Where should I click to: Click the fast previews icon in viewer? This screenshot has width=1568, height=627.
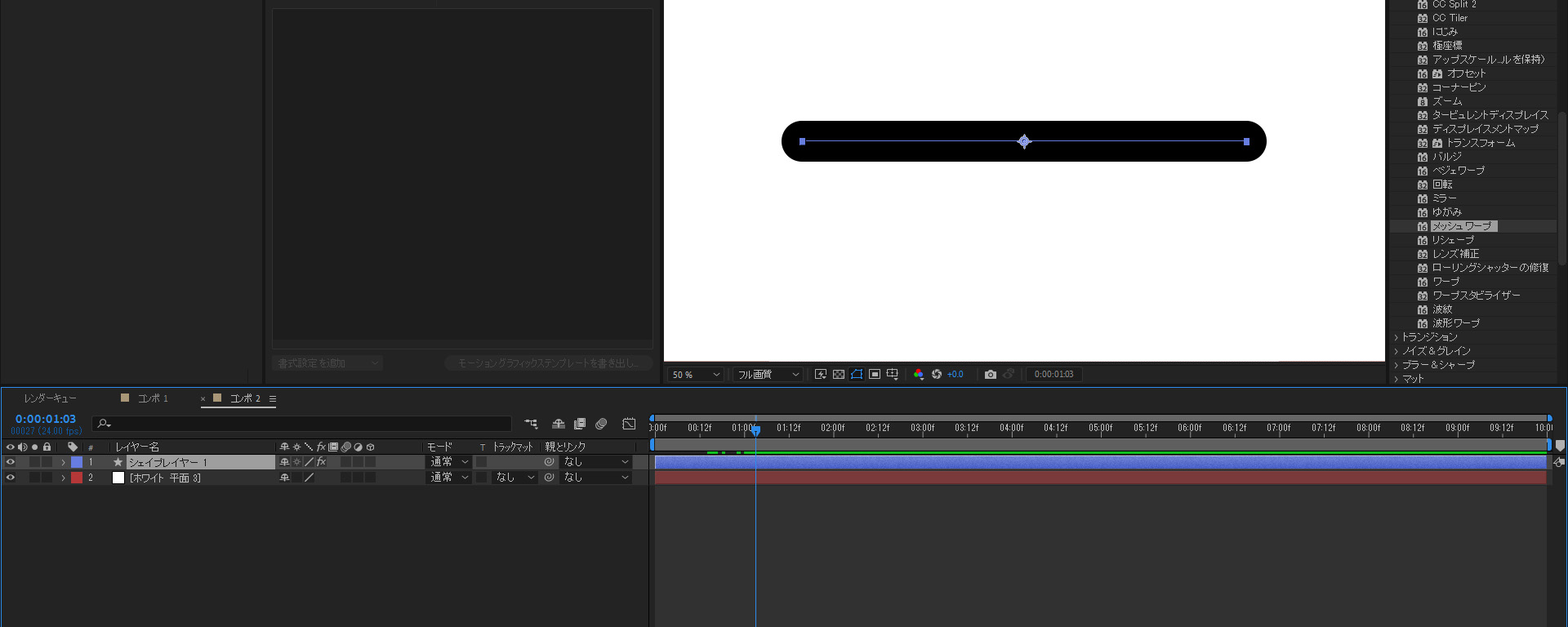[x=821, y=374]
